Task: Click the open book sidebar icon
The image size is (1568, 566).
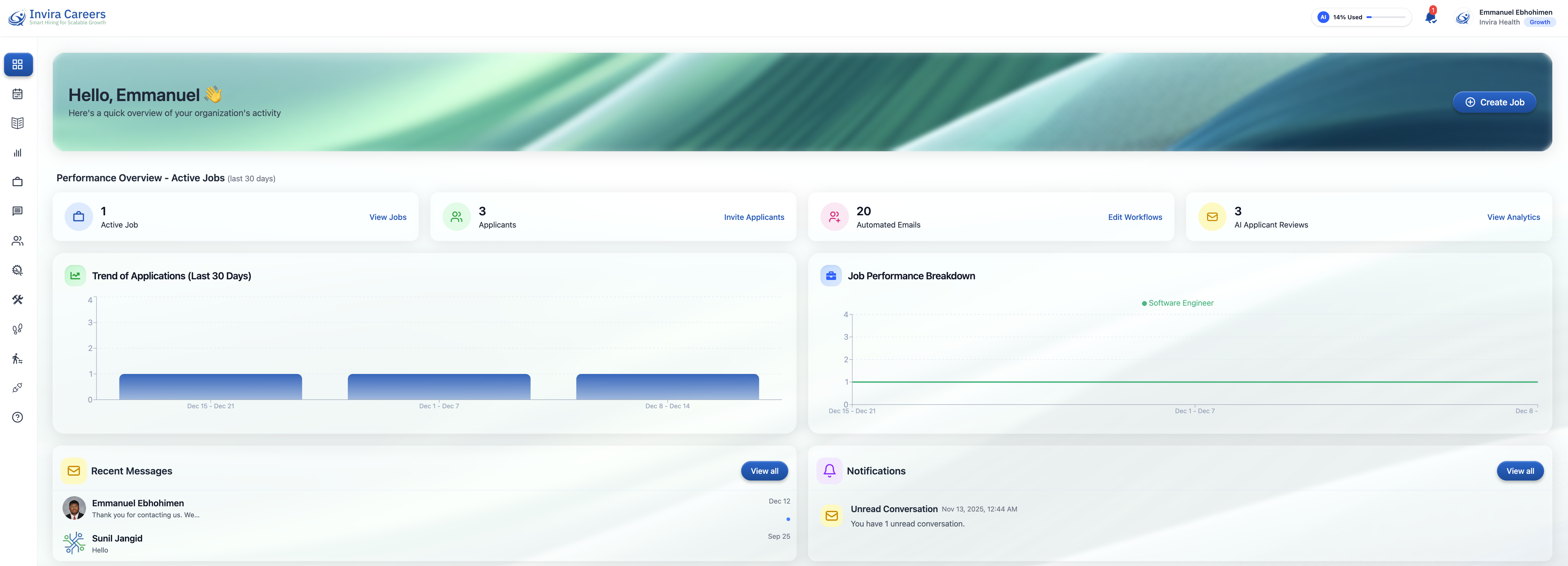Action: click(18, 123)
